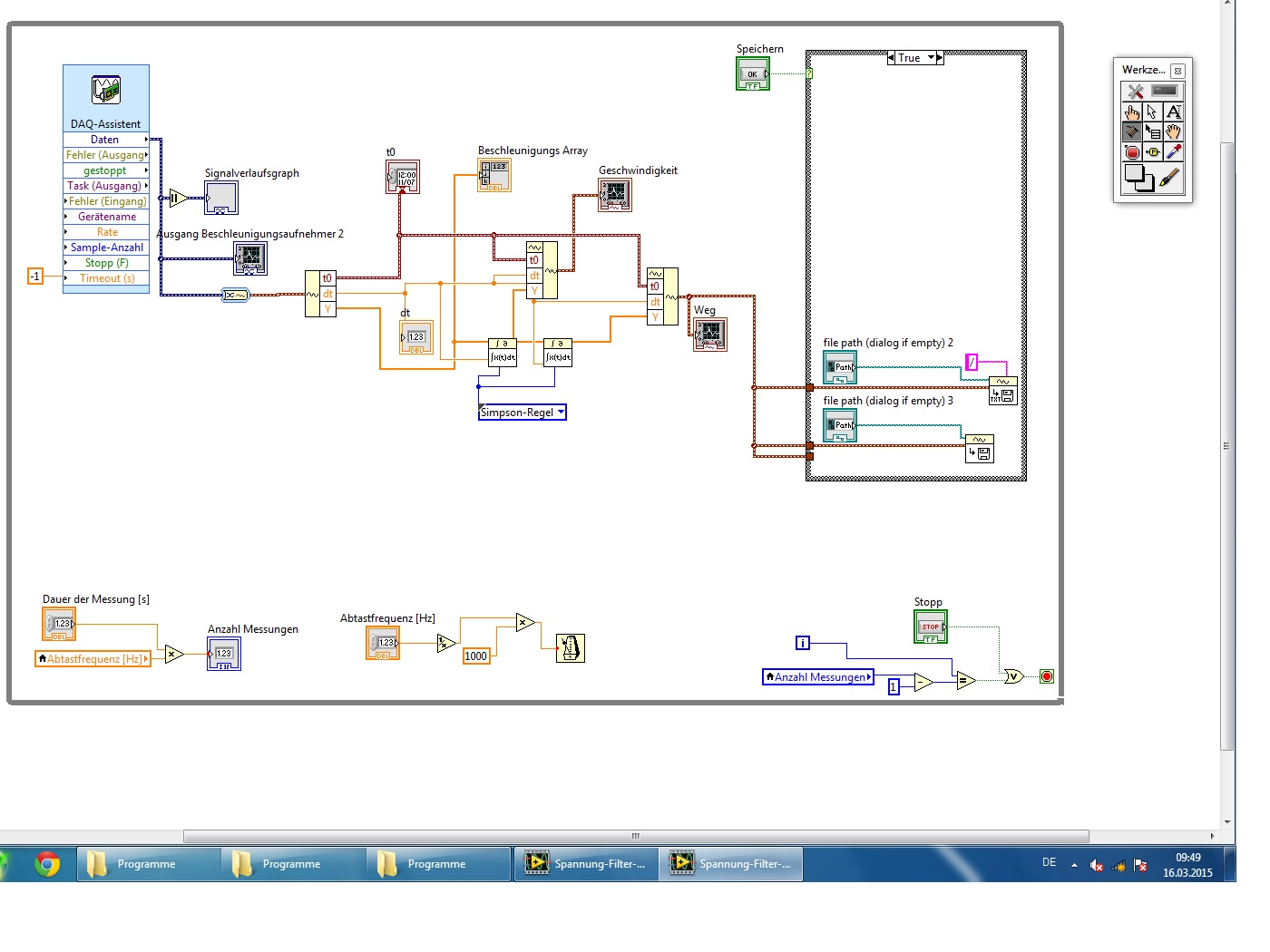Select the Object Shortcut Menu tool

(x=1152, y=132)
